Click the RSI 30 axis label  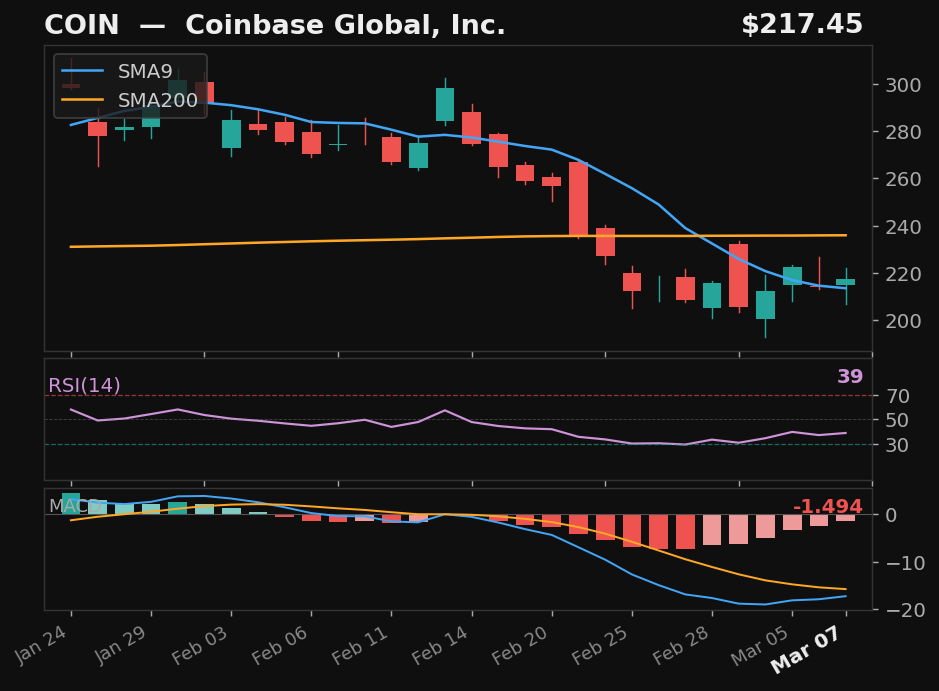[898, 445]
